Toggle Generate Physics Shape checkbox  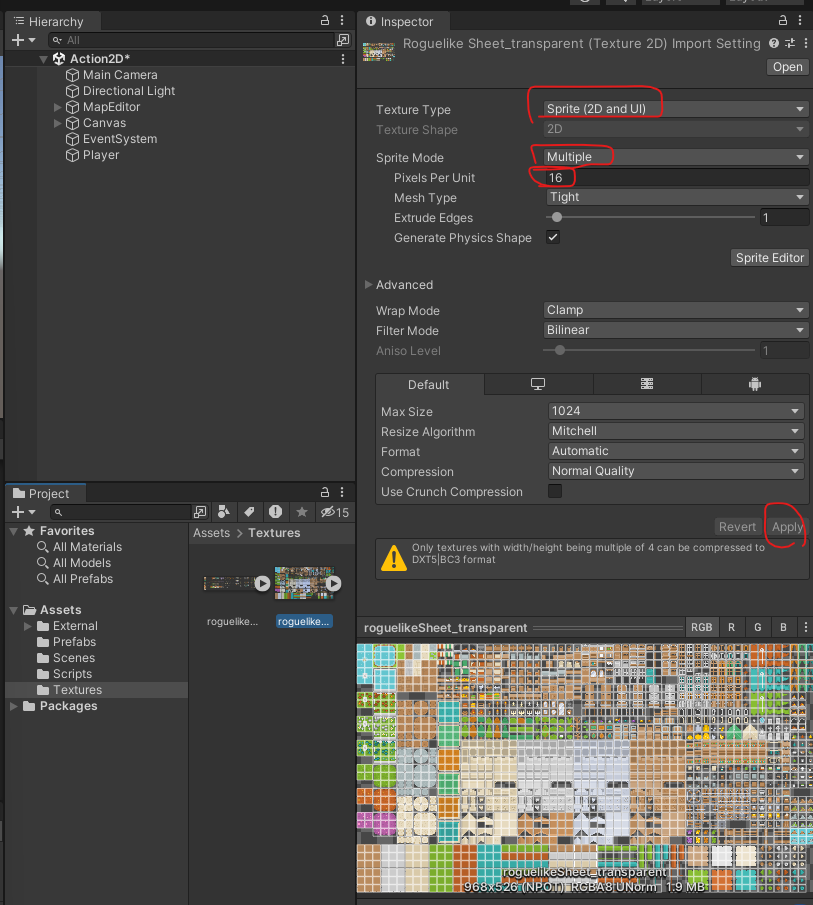[x=553, y=237]
